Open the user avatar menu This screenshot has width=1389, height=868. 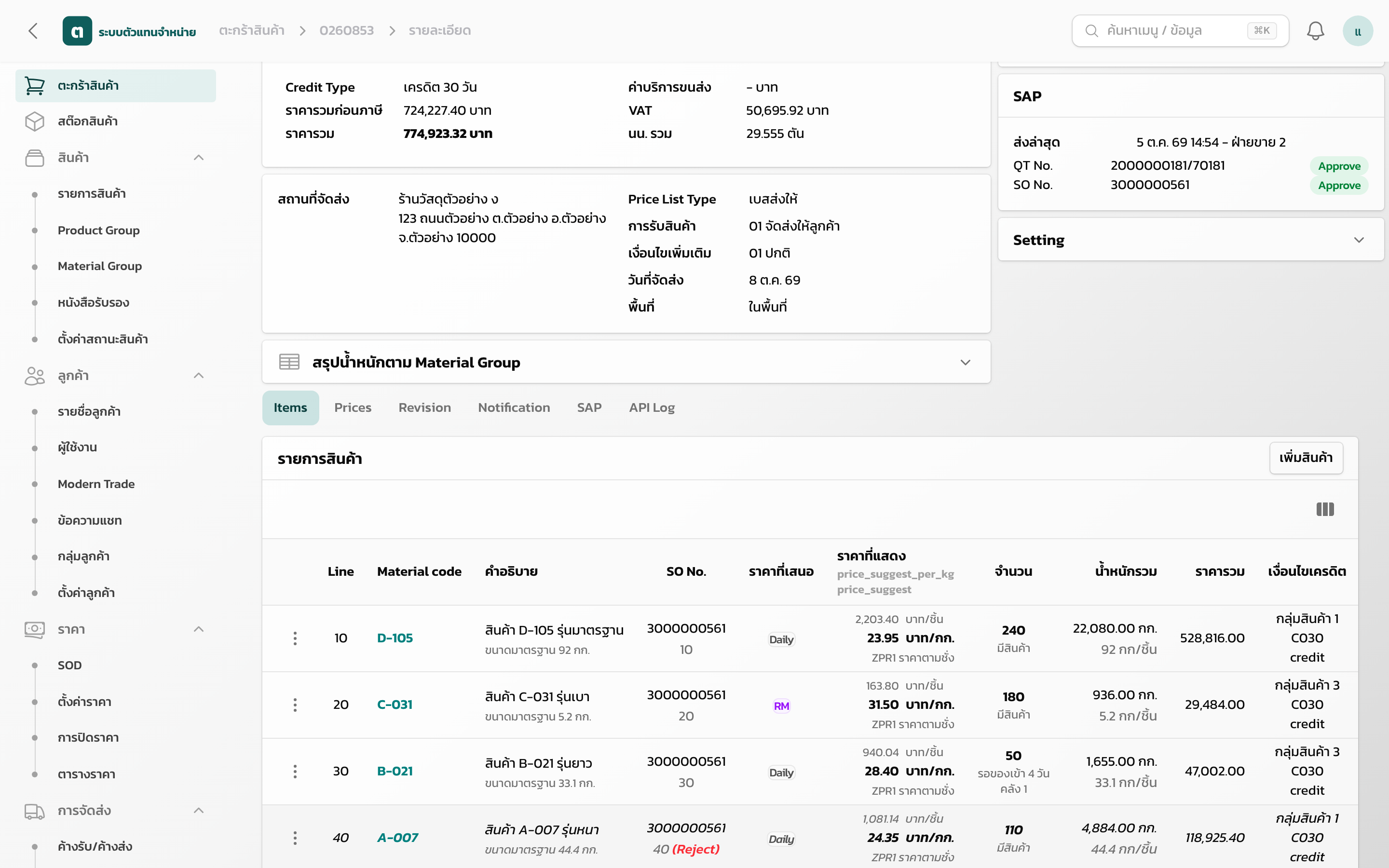(1358, 31)
